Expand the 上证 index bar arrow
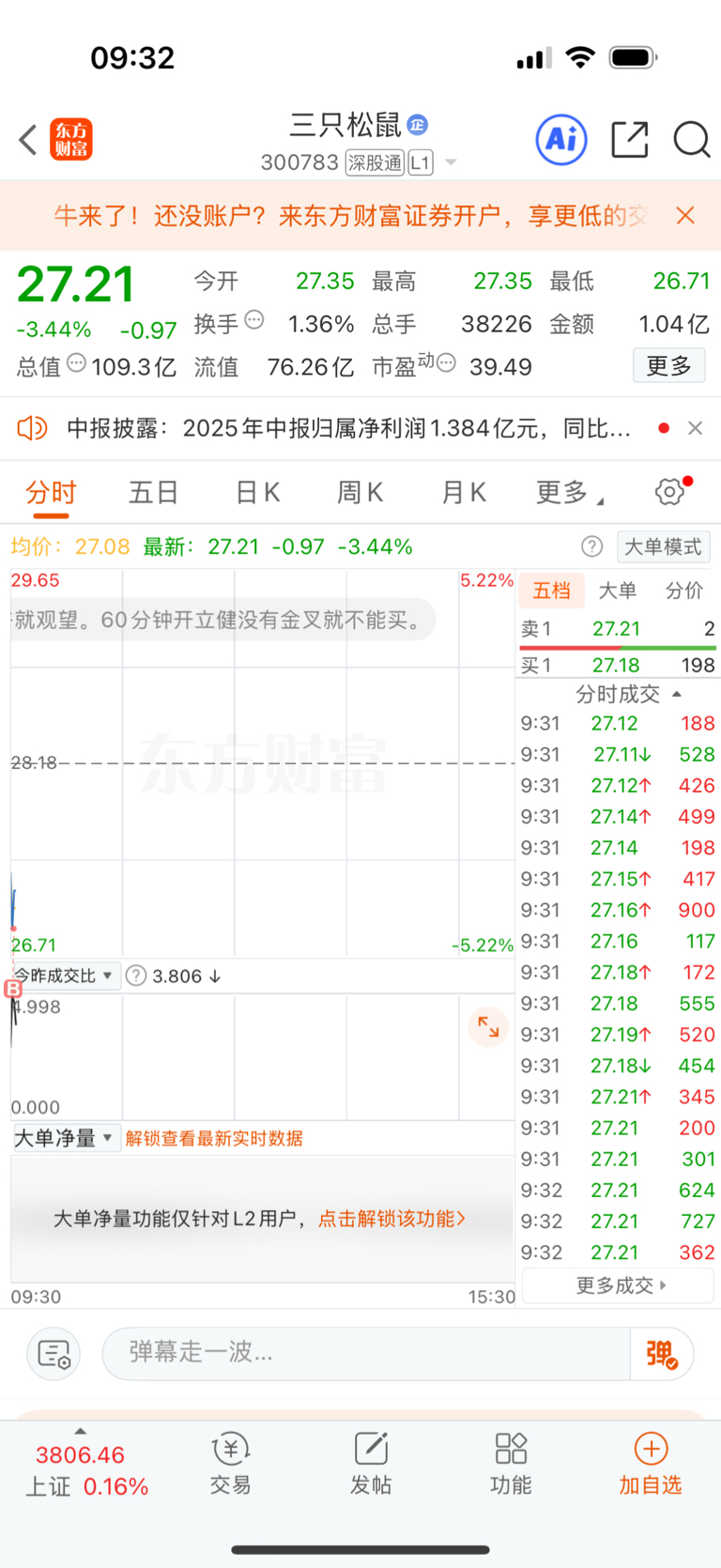The height and width of the screenshot is (1568, 721). click(x=81, y=1431)
